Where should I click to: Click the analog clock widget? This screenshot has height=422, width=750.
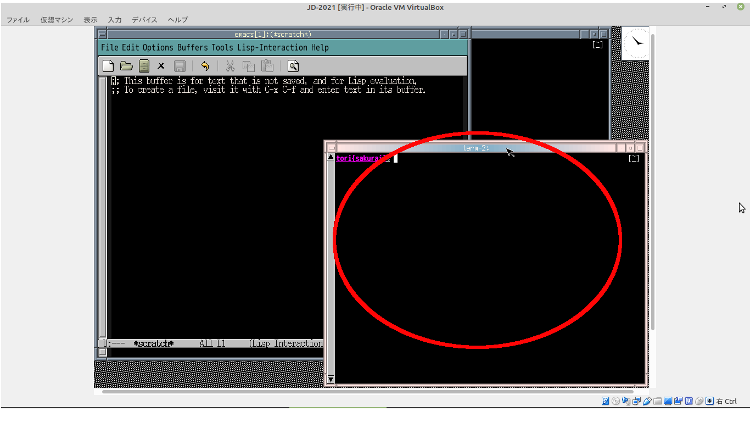635,42
